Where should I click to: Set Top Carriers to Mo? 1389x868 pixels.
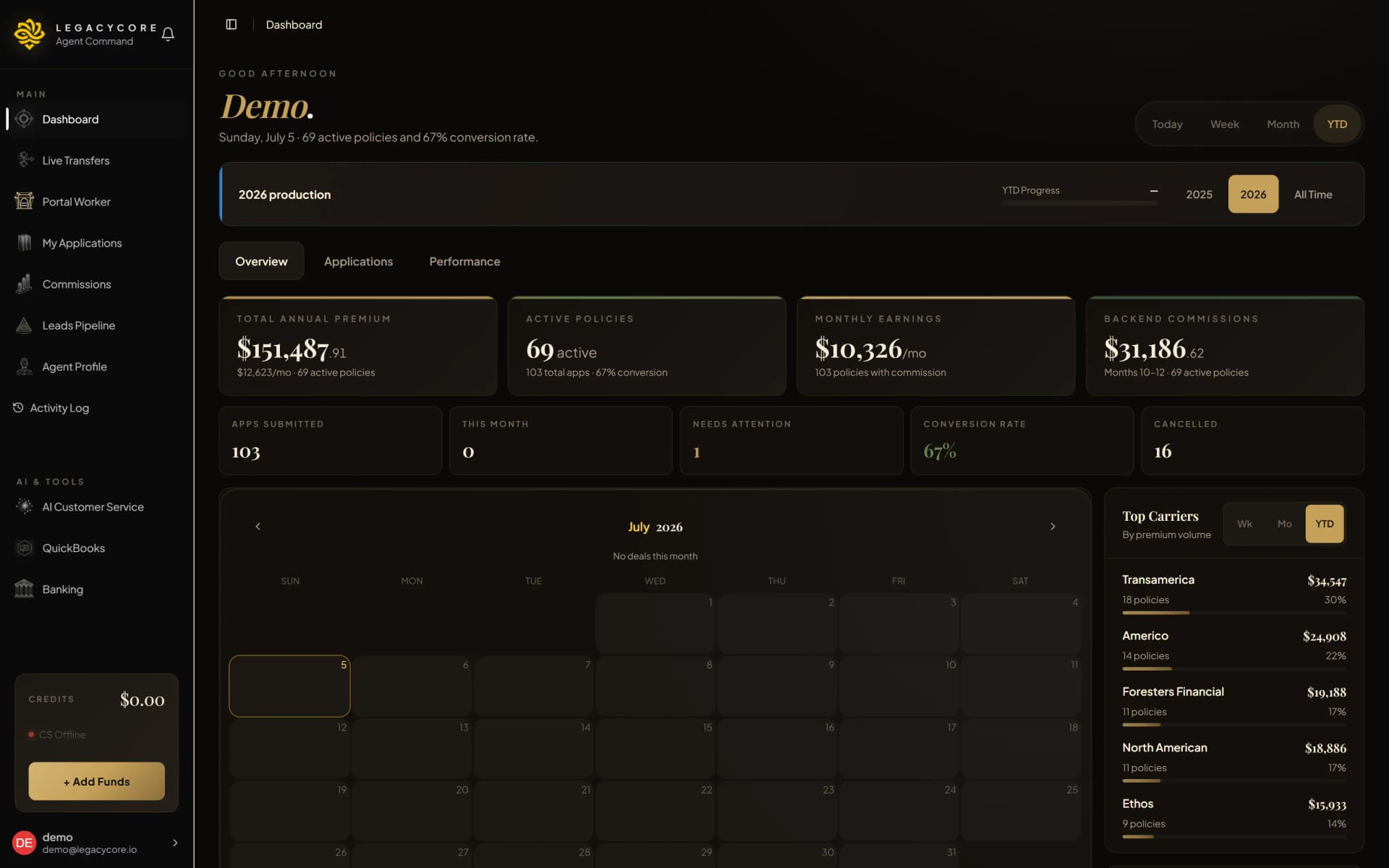coord(1284,524)
